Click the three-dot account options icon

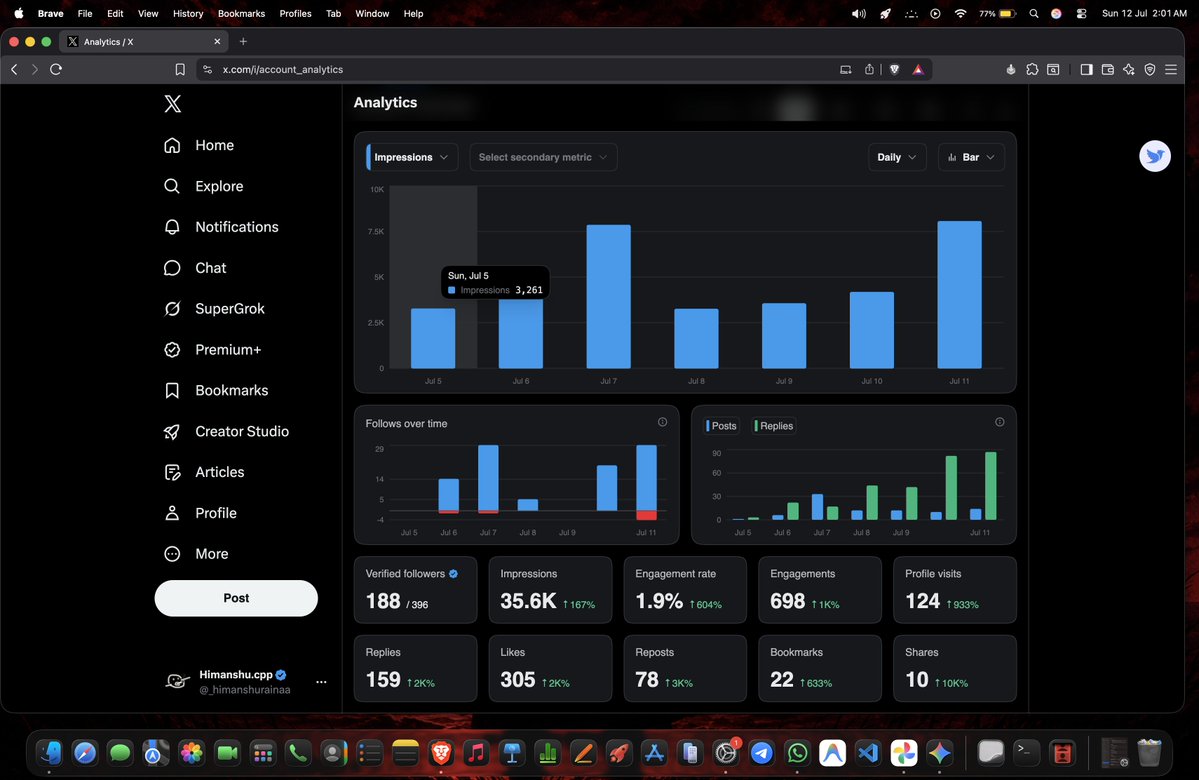[x=321, y=682]
